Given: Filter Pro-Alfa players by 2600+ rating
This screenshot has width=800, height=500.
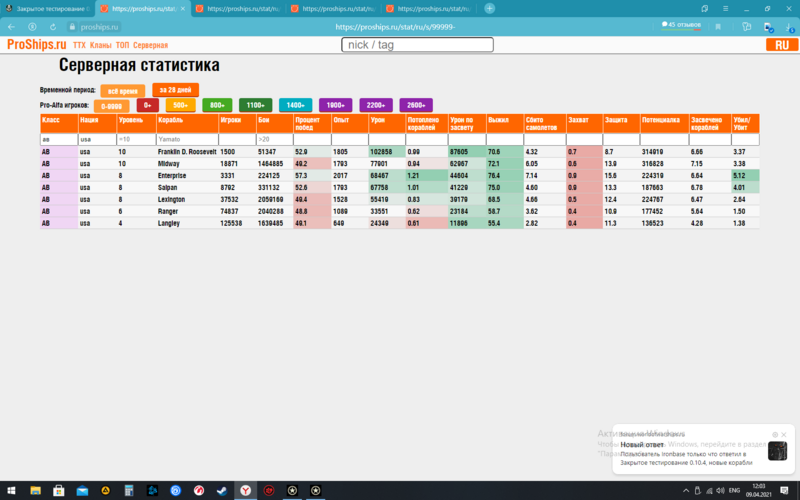Looking at the screenshot, I should 416,105.
